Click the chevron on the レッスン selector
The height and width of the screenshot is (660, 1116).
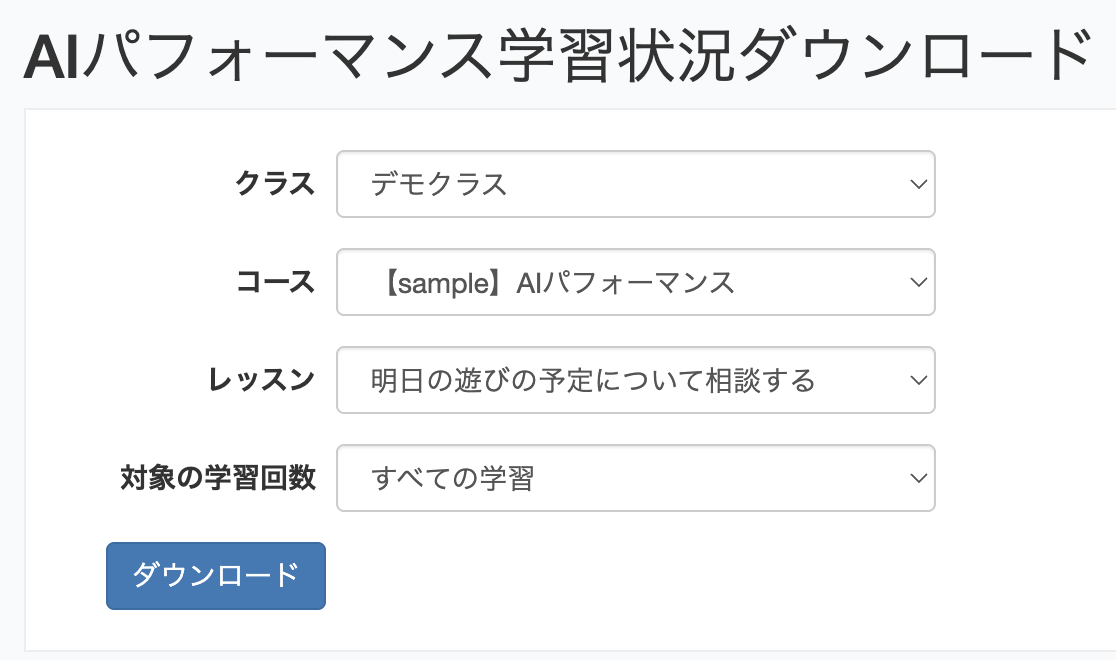(916, 380)
